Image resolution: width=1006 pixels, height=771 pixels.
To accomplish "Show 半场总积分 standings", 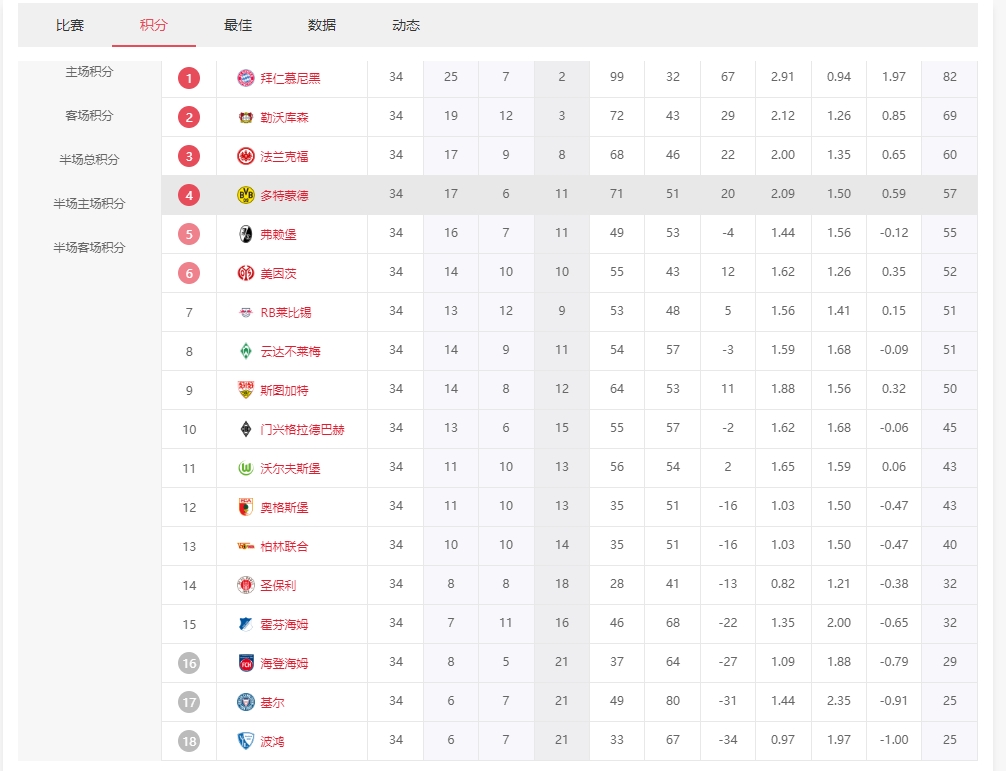I will click(x=90, y=160).
